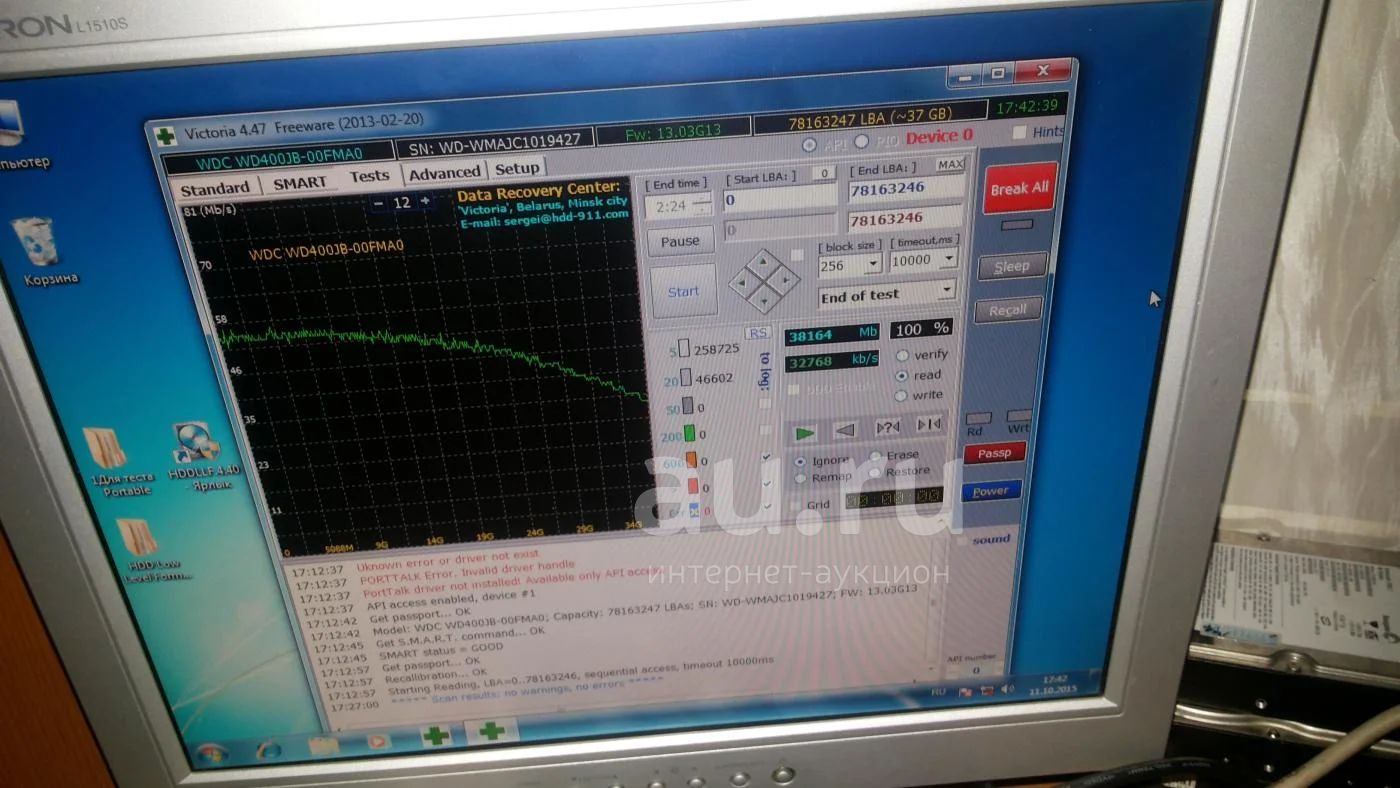Switch to the SMART tab
This screenshot has height=788, width=1400.
click(x=300, y=183)
